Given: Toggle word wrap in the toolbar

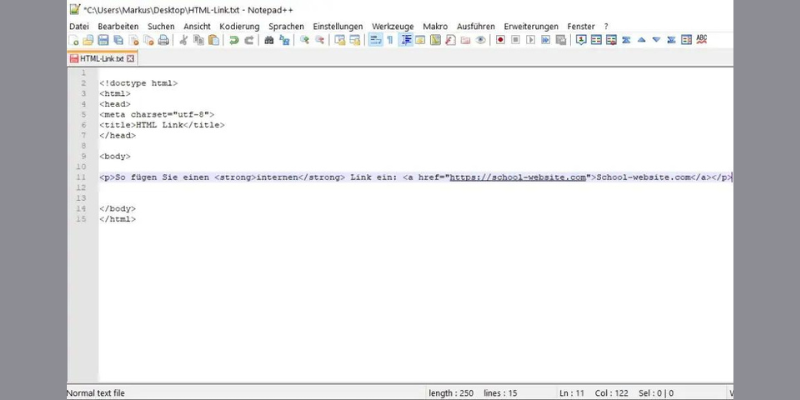Looking at the screenshot, I should pos(376,40).
